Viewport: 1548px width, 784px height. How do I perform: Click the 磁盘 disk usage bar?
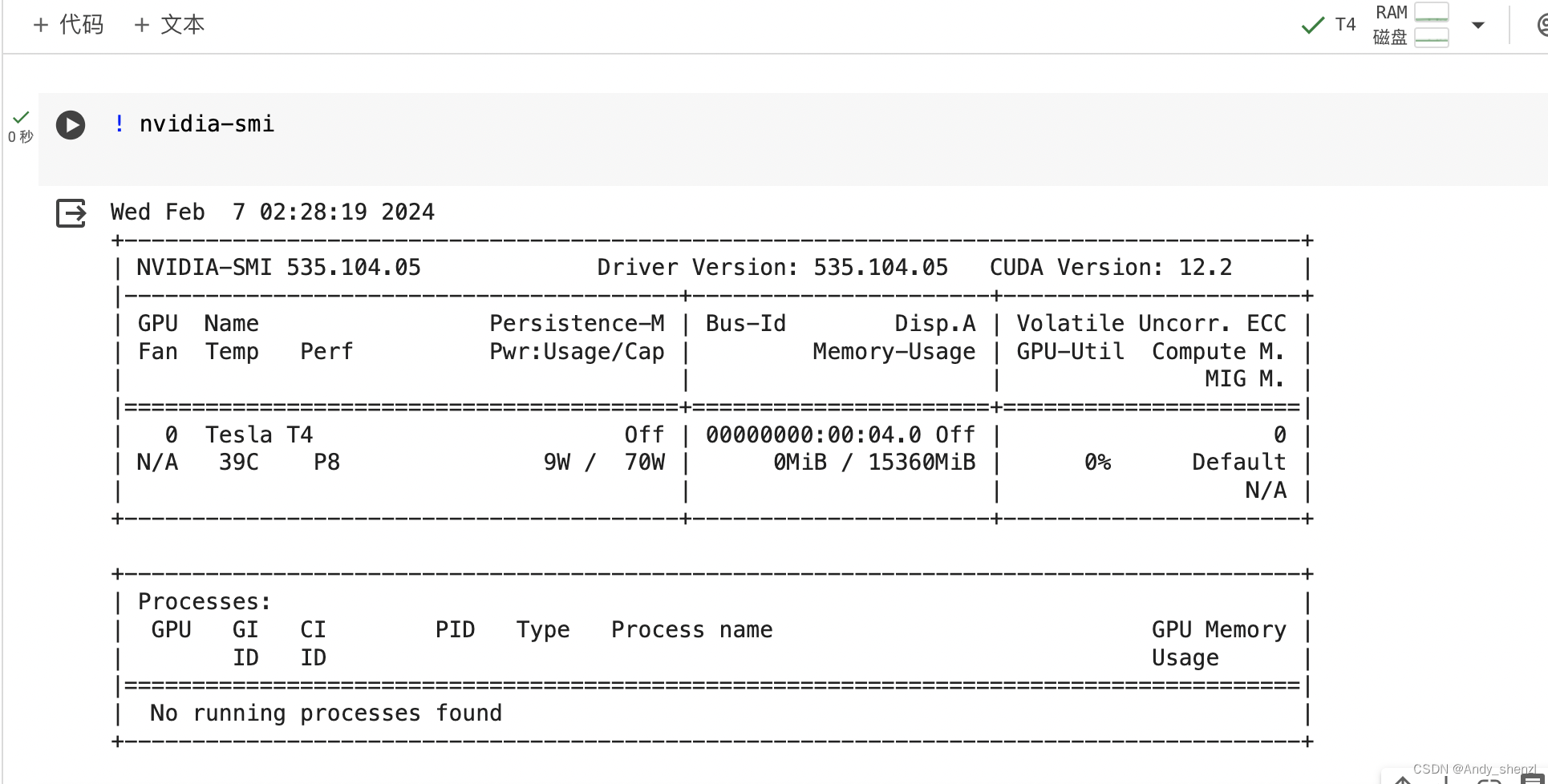(1432, 38)
